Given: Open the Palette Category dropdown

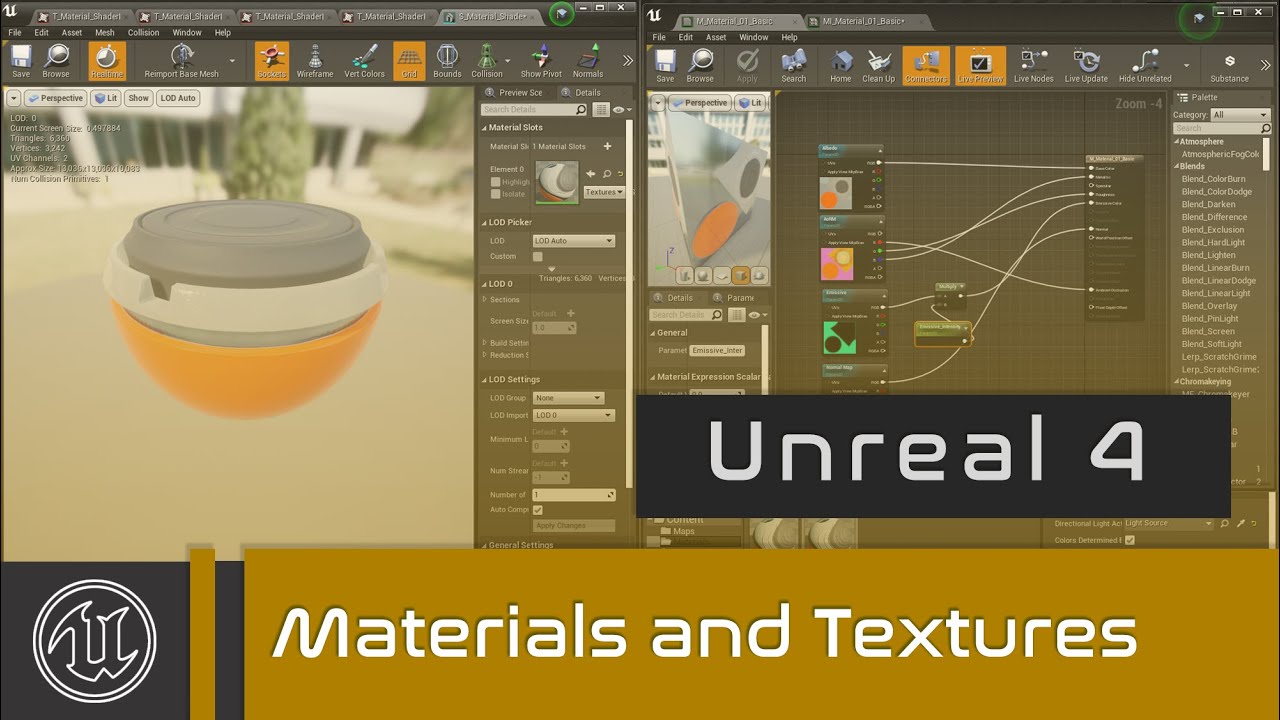Looking at the screenshot, I should coord(1240,115).
